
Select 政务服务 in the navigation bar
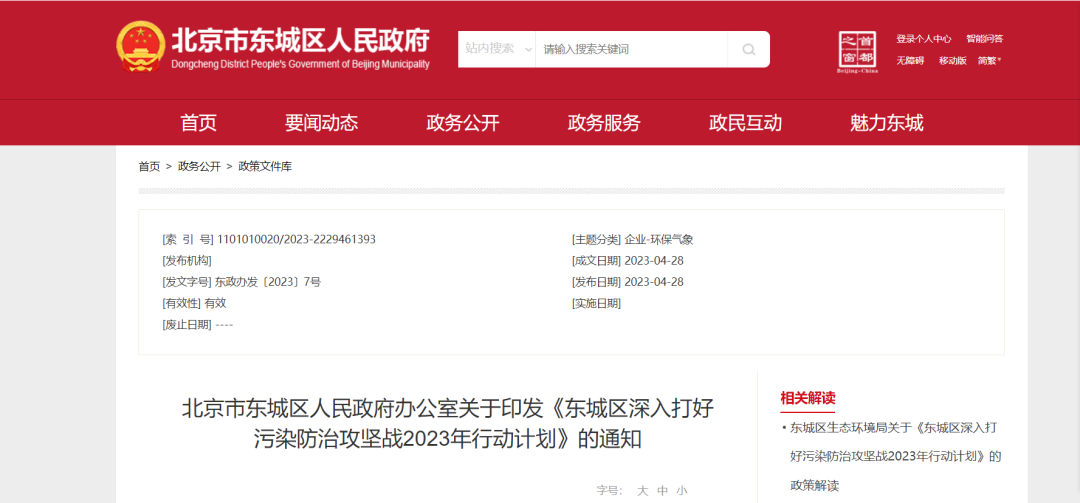pyautogui.click(x=604, y=123)
